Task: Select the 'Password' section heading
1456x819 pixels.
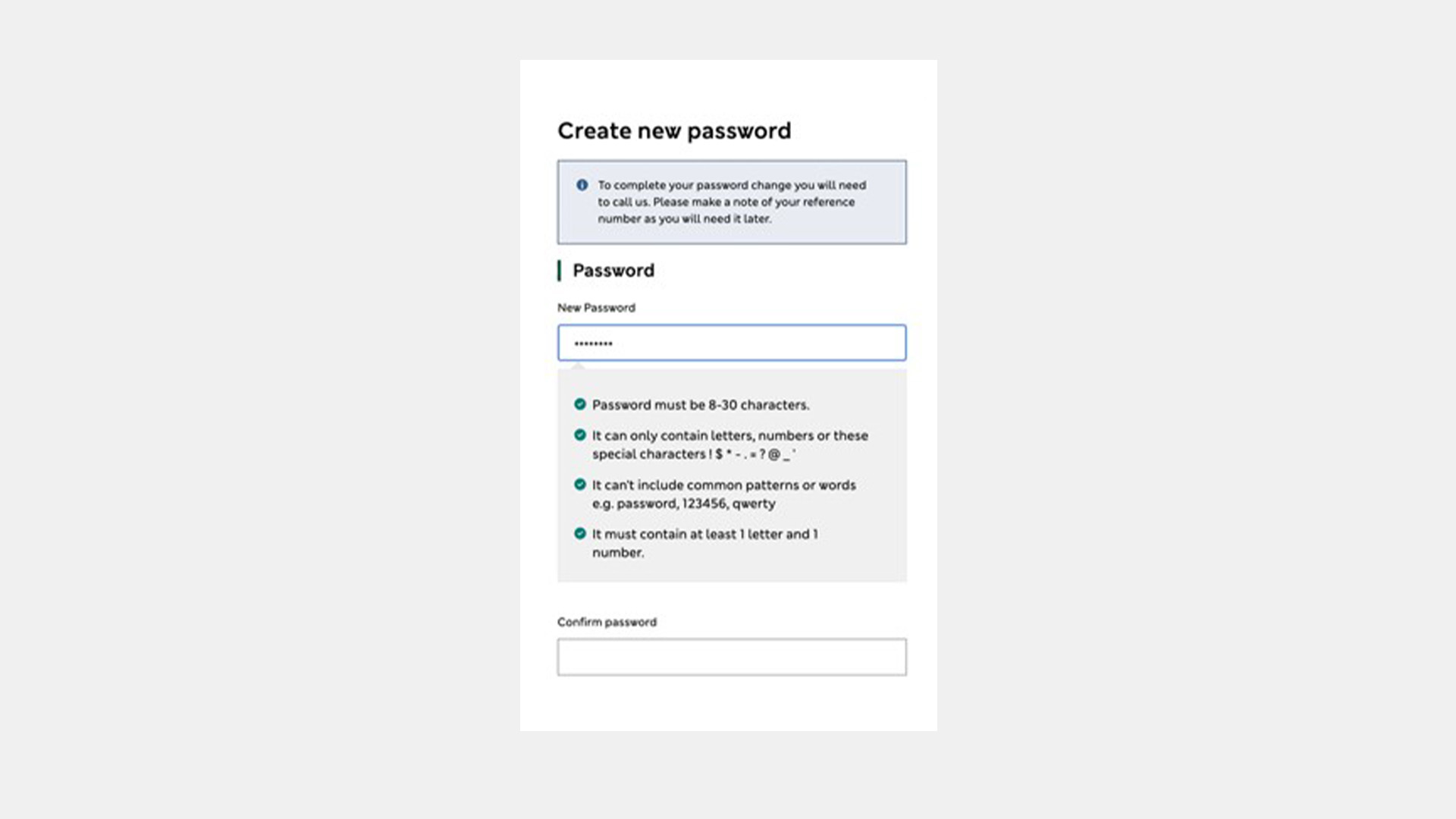Action: (x=613, y=270)
